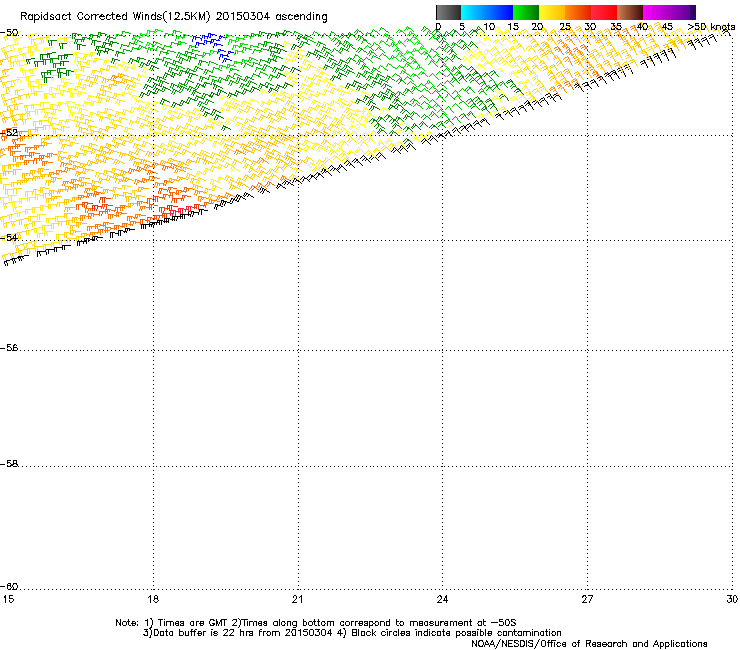Screen dimensions: 740x650
Task: Click the magenta 40-45 knots legend swatch
Action: pos(656,12)
